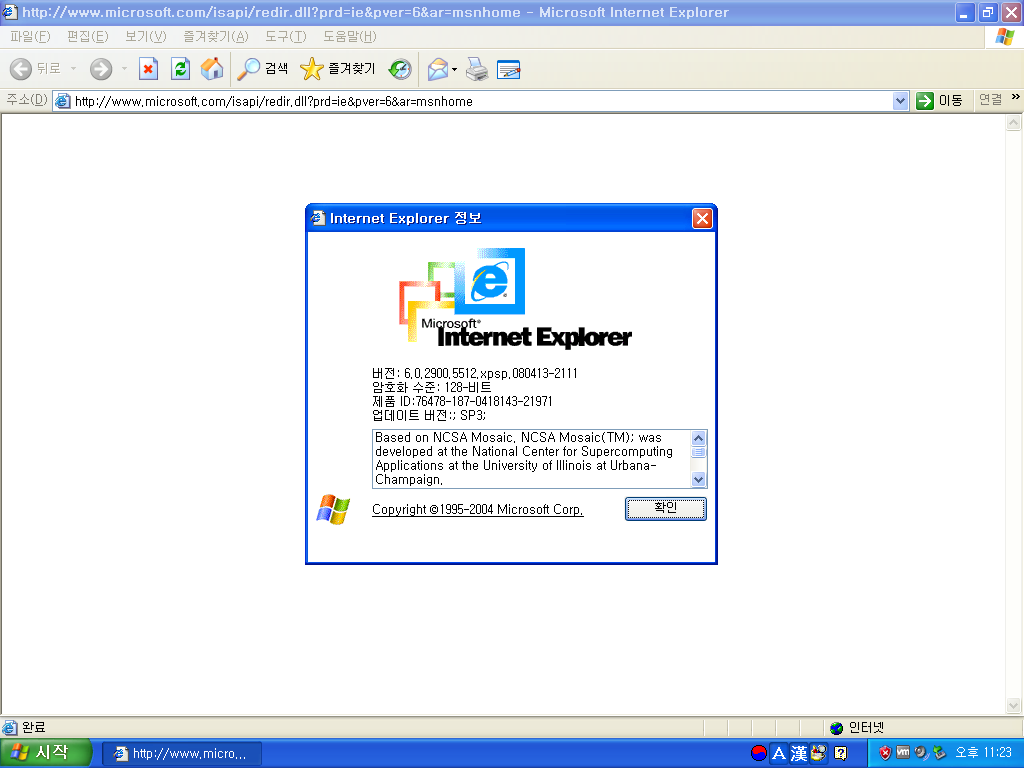Open the Back button history dropdown arrow
Viewport: 1024px width, 768px height.
(x=73, y=69)
